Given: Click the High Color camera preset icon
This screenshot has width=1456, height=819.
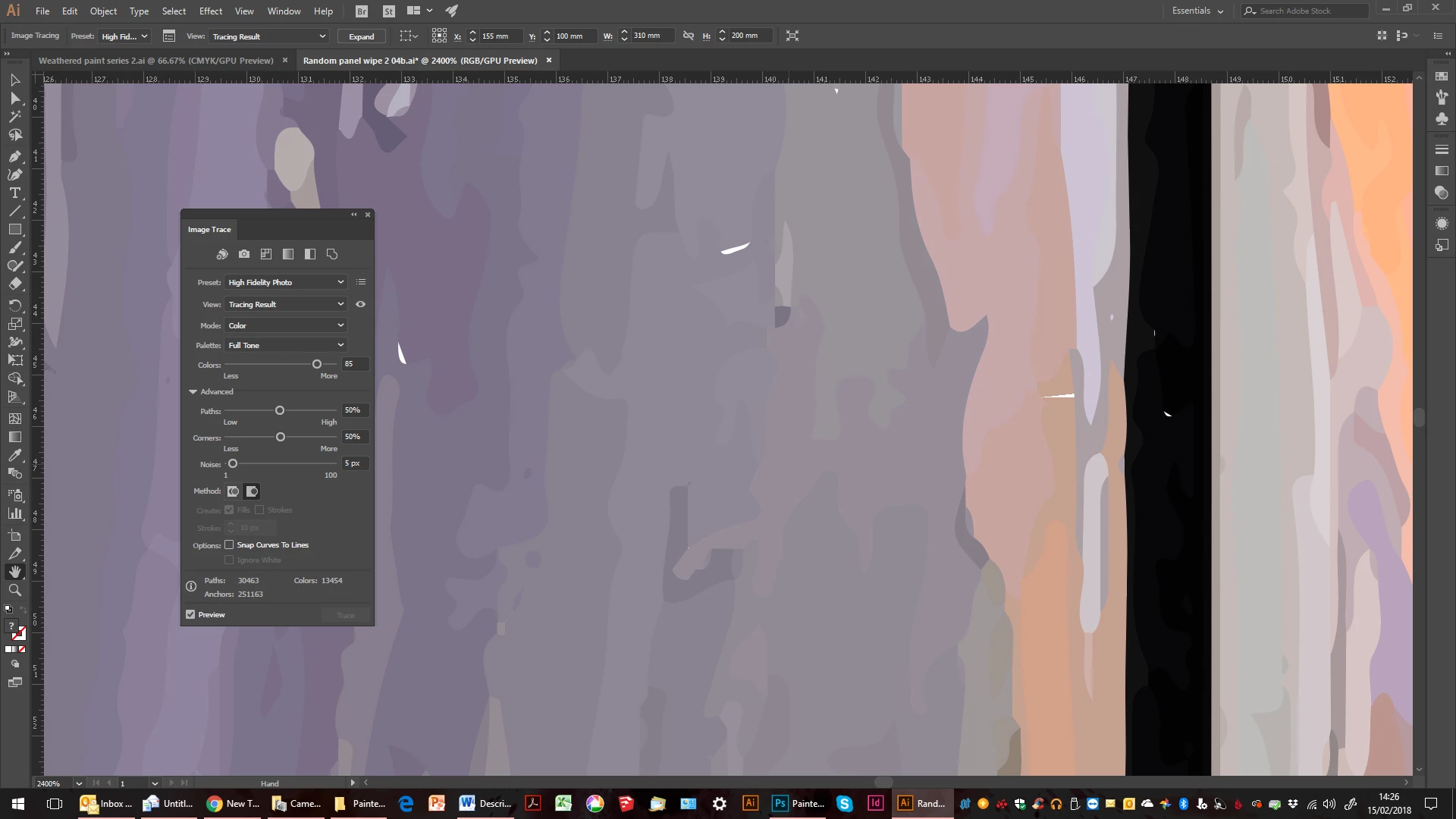Looking at the screenshot, I should 244,254.
